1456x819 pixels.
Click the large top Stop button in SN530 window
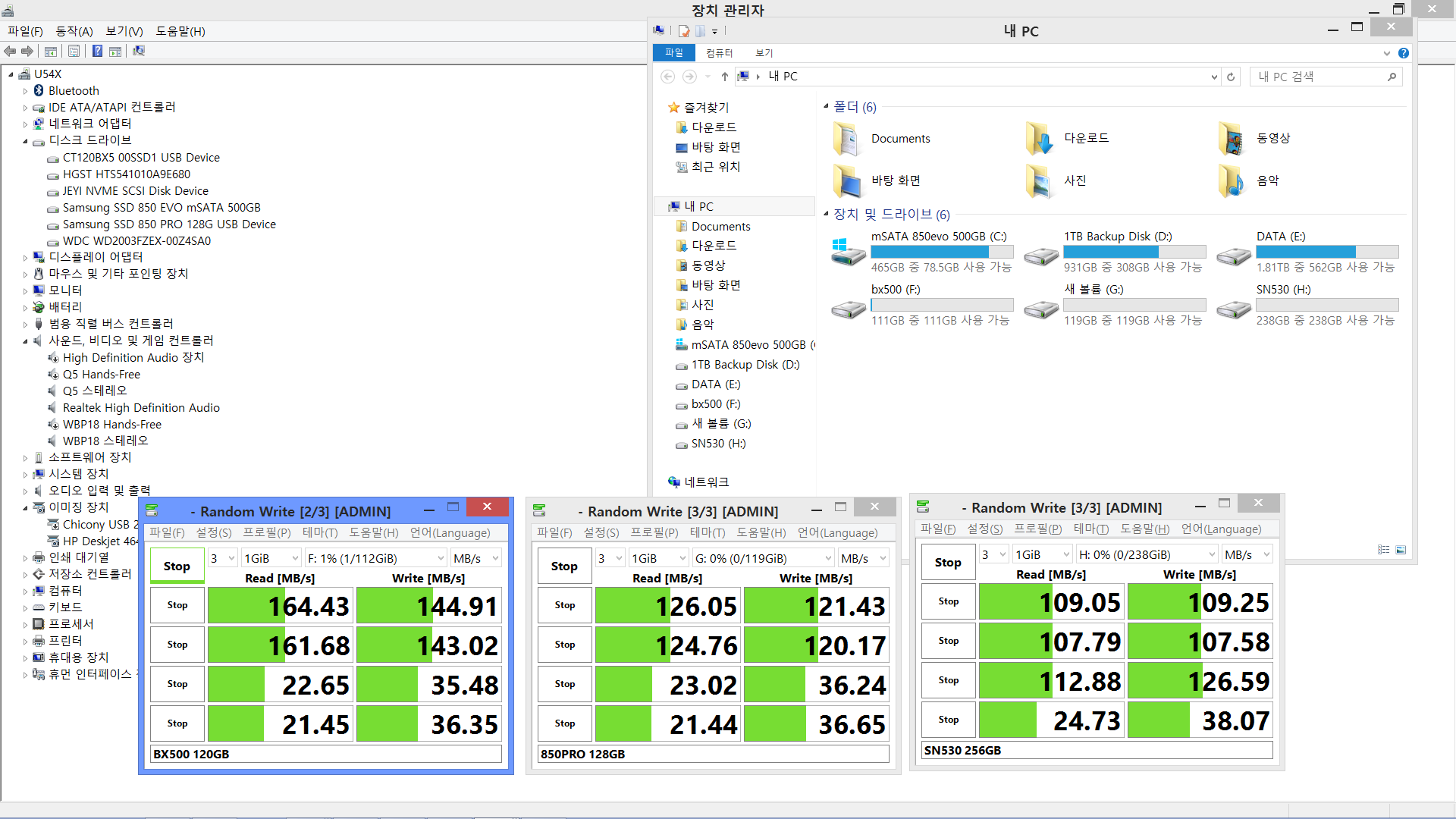948,563
